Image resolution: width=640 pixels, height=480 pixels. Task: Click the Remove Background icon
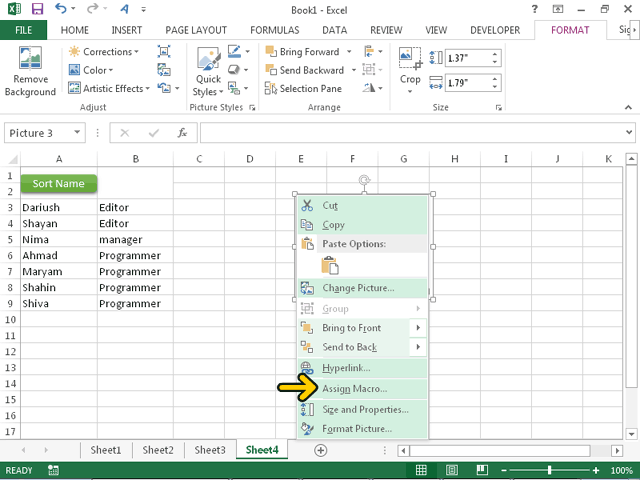pyautogui.click(x=30, y=70)
